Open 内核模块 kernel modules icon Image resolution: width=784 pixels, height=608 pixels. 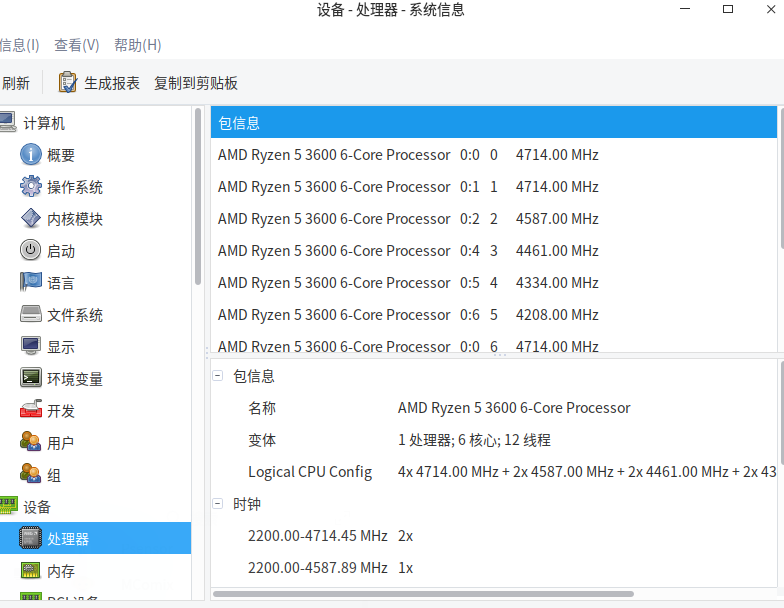[x=31, y=219]
